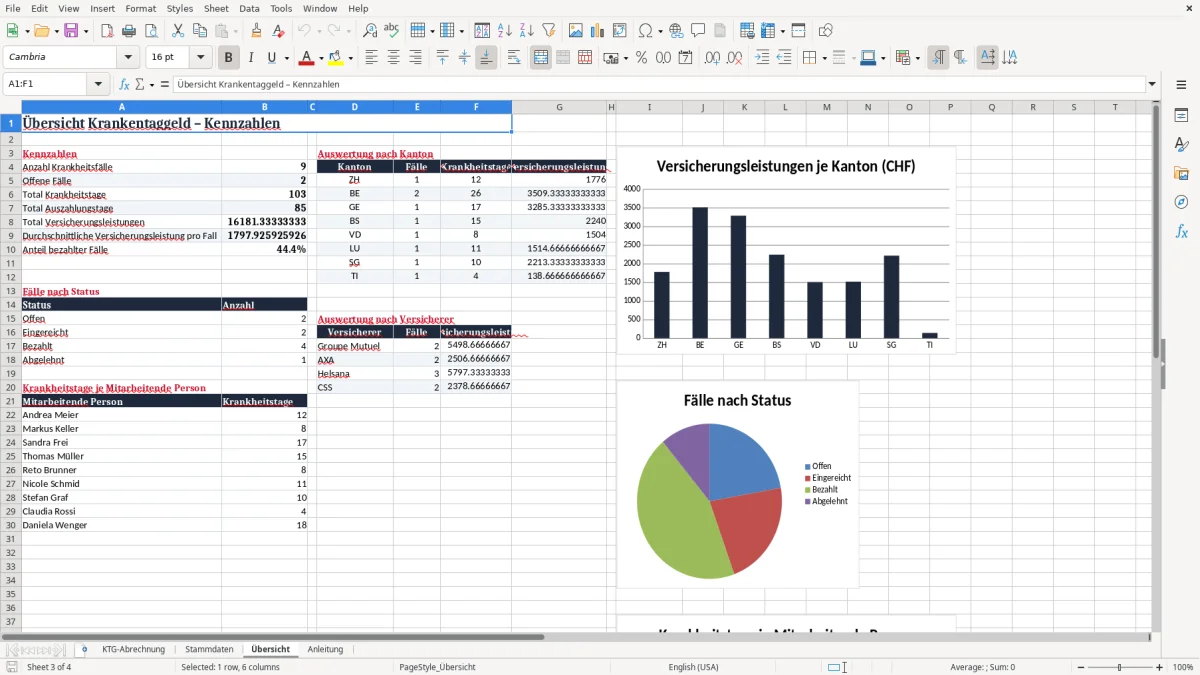The height and width of the screenshot is (675, 1200).
Task: Click the Function Wizard fx icon
Action: click(125, 84)
